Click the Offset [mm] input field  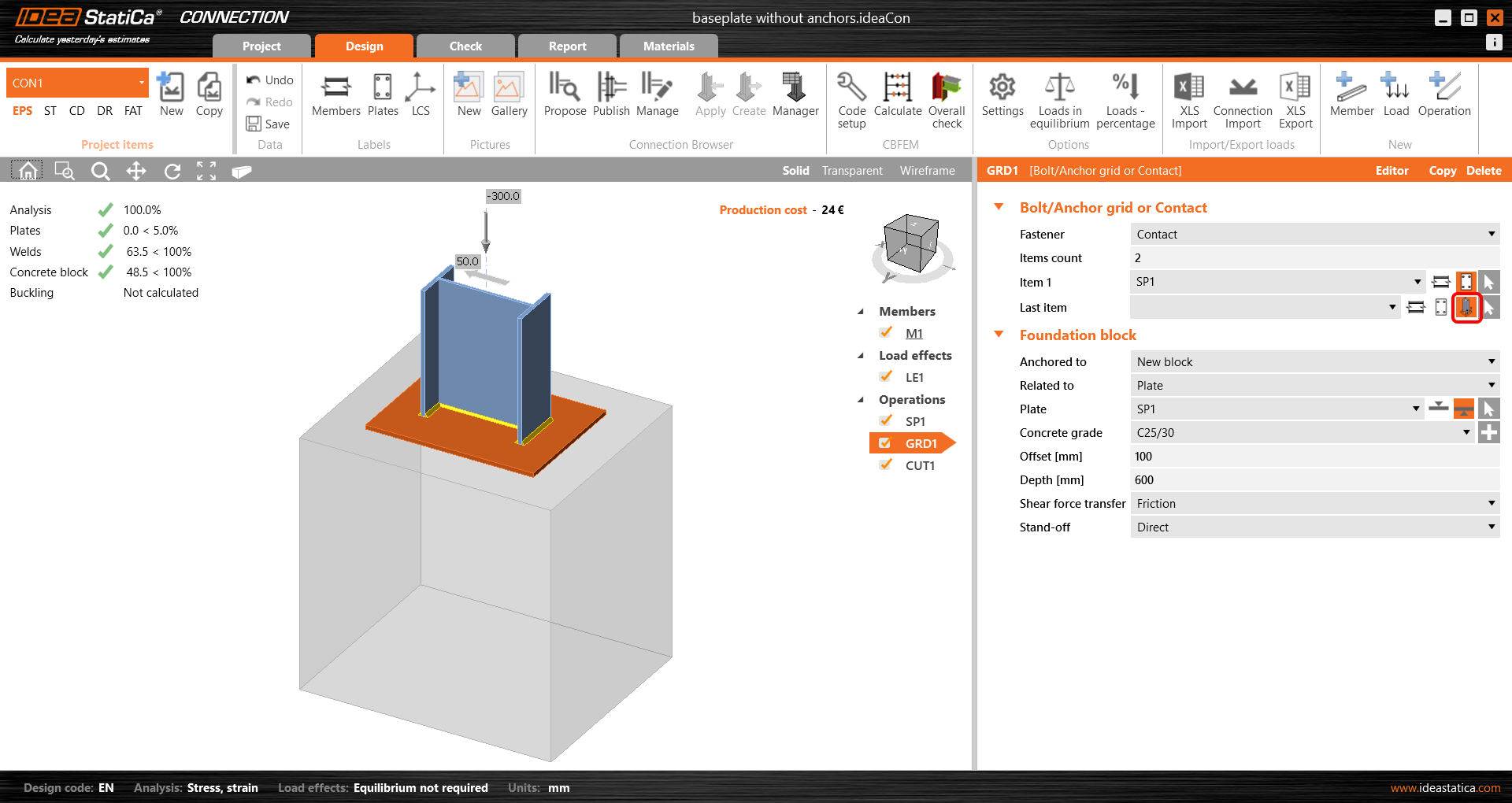1314,457
